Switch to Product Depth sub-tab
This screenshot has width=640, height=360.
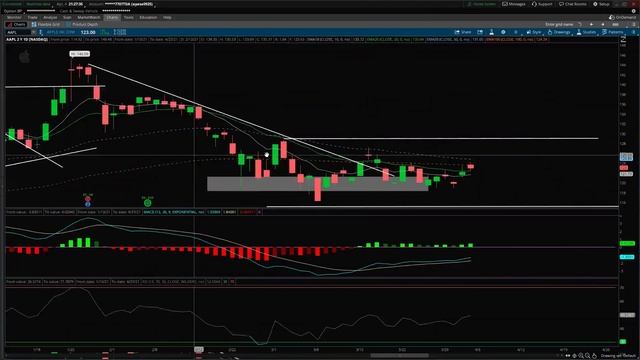coord(83,24)
